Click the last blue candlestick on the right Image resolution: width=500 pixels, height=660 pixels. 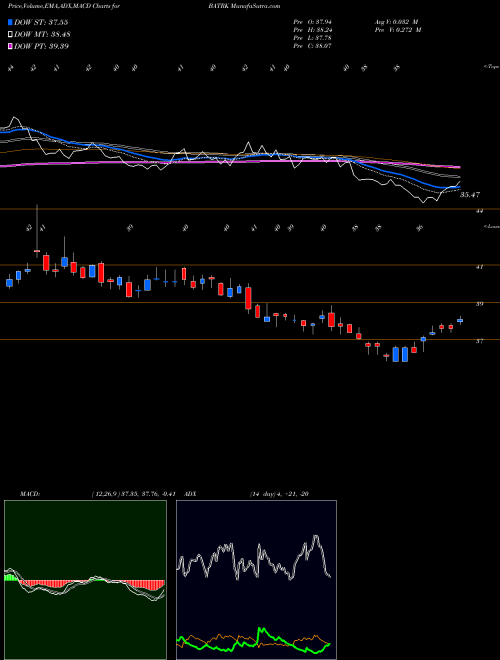pos(460,321)
